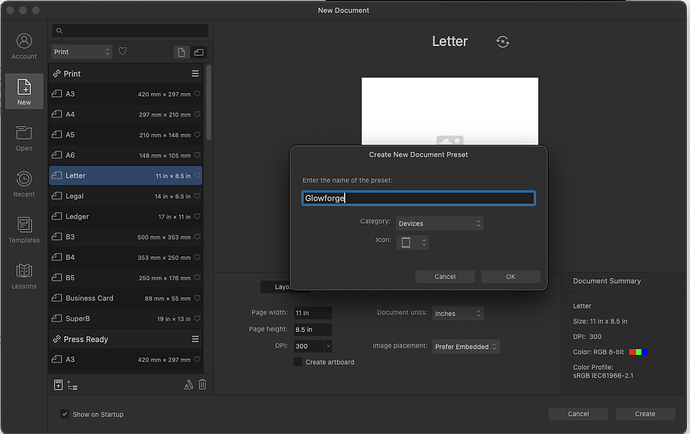Open the Lessons section
This screenshot has width=690, height=434.
(24, 275)
